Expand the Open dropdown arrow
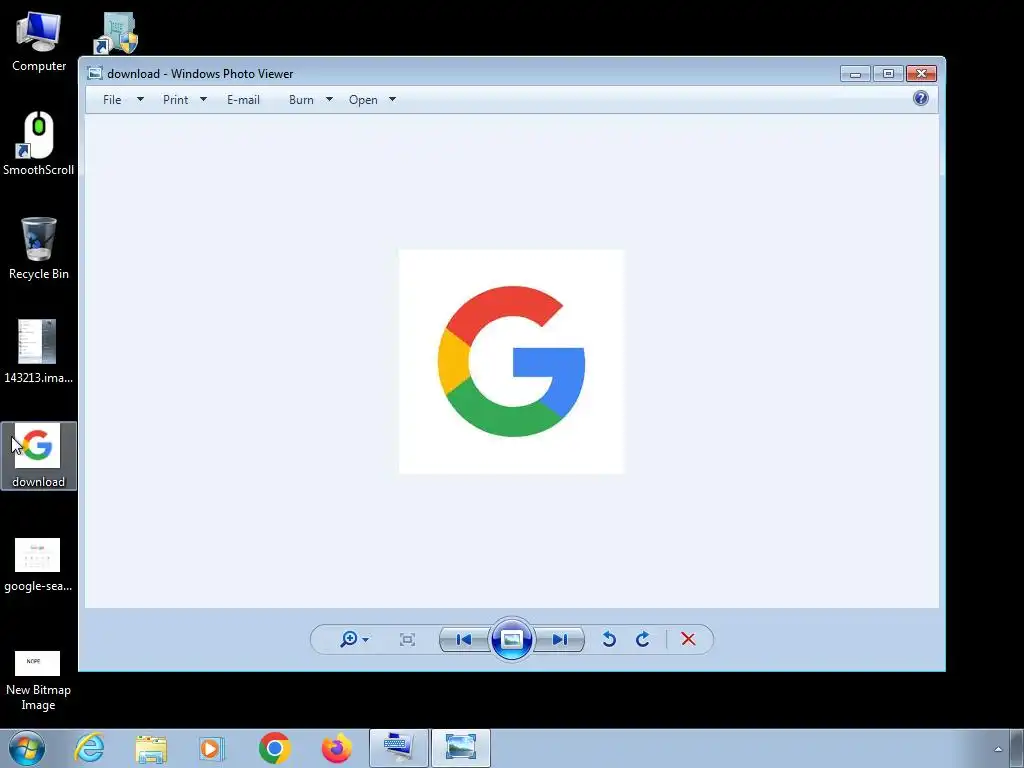The image size is (1024, 768). (392, 99)
